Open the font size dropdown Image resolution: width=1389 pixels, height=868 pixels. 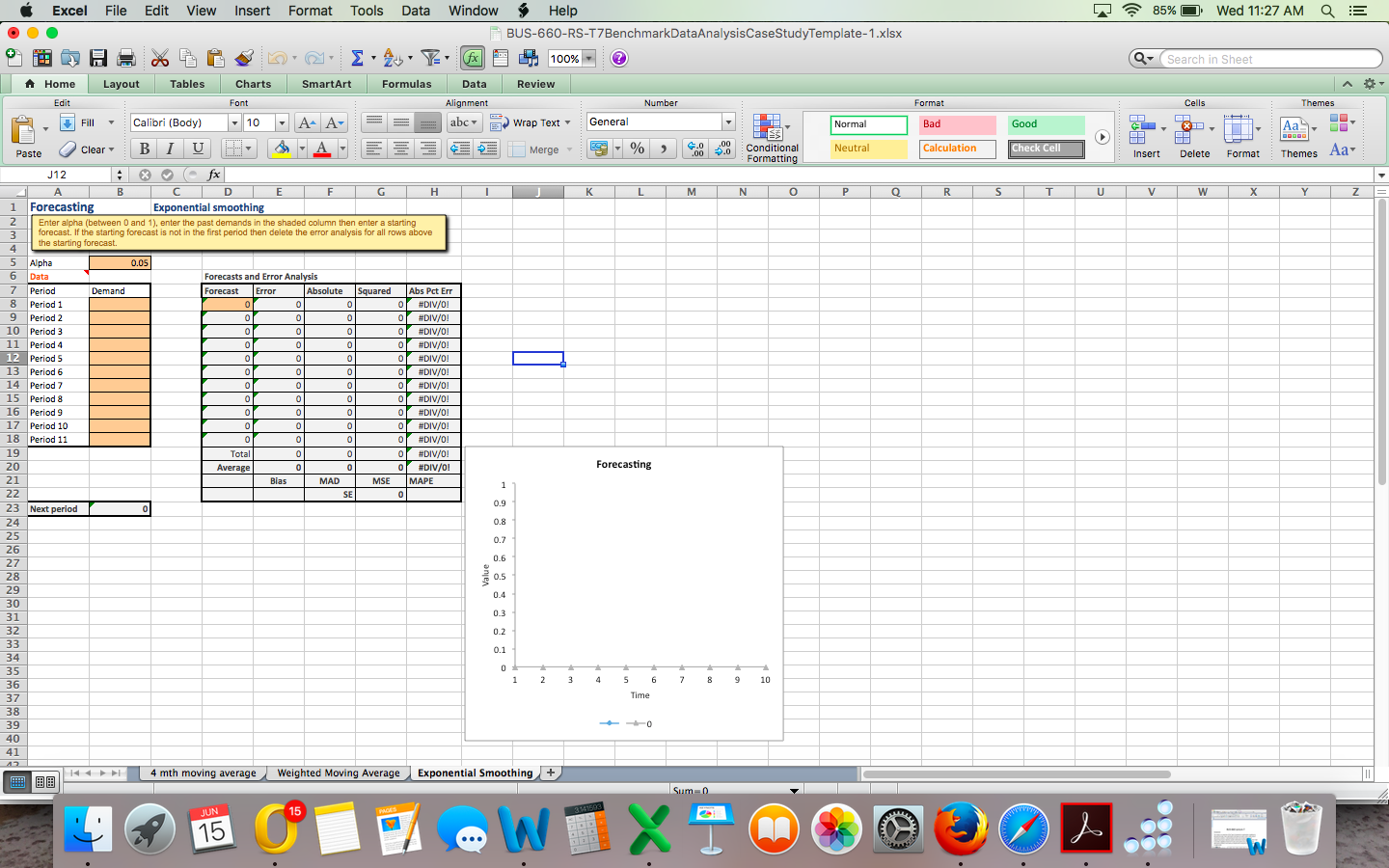[x=282, y=122]
